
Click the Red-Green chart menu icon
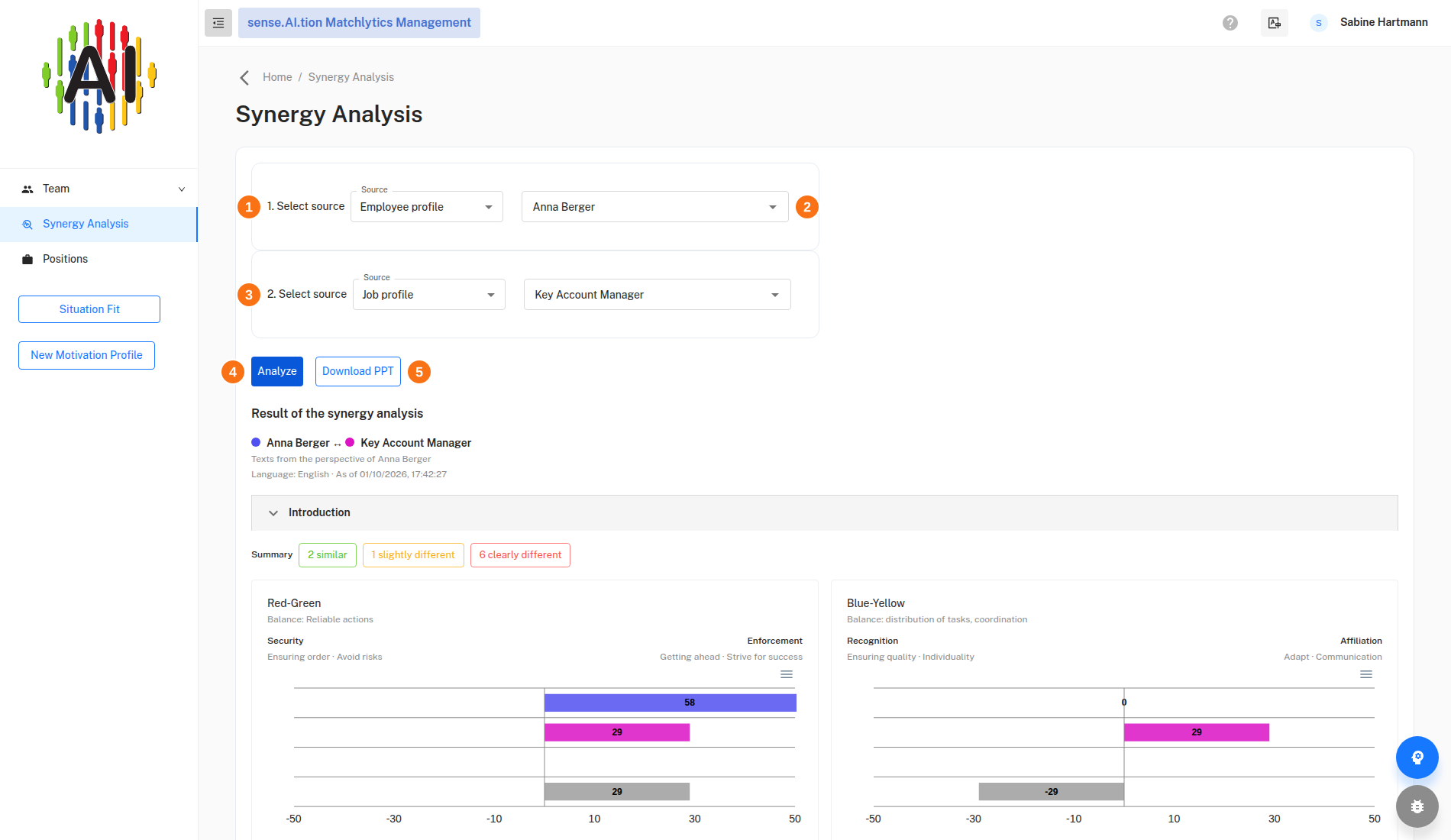(x=787, y=674)
